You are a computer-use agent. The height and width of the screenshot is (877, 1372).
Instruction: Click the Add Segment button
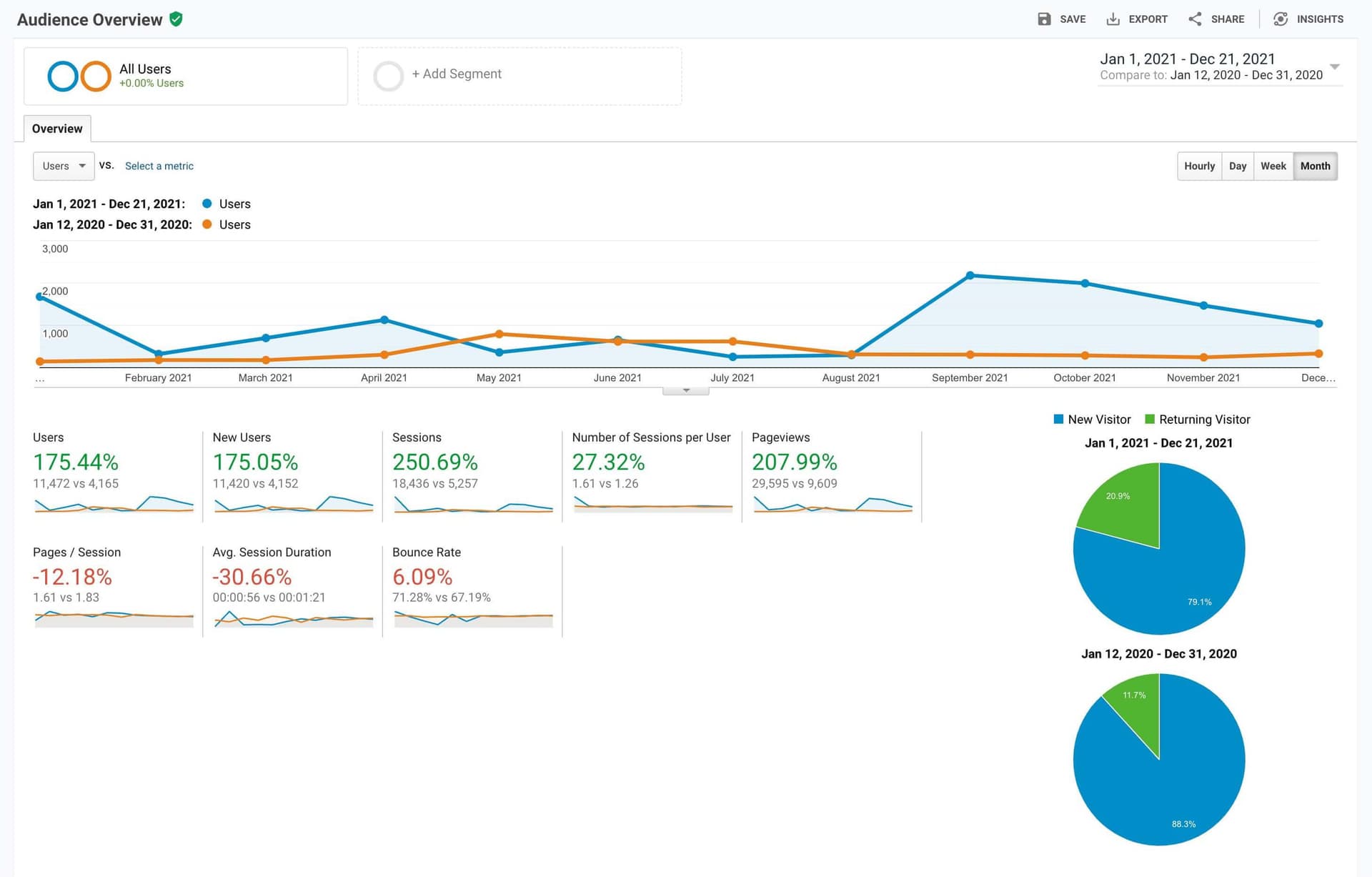456,74
